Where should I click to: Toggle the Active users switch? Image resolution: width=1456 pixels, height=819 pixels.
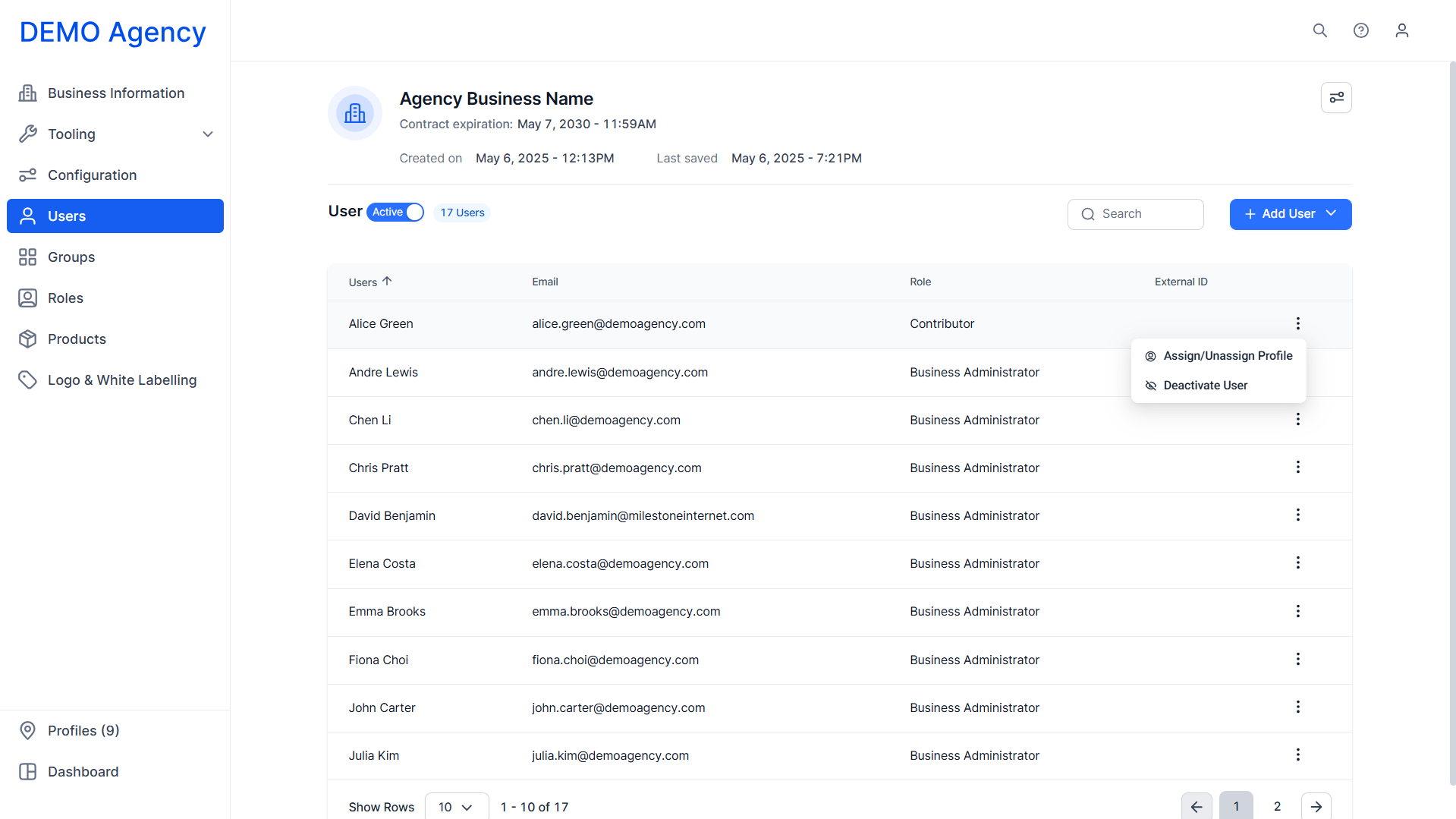pos(395,213)
